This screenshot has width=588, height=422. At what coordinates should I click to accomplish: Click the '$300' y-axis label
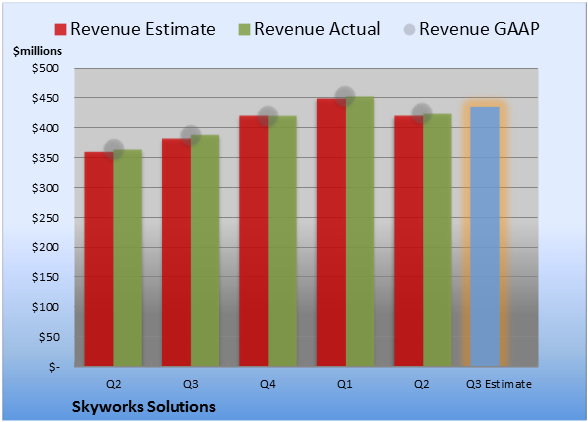(45, 188)
